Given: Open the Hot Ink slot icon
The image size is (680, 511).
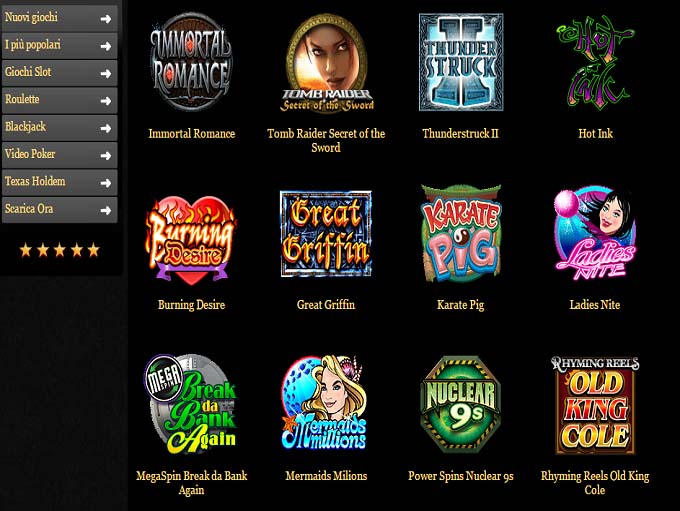Looking at the screenshot, I should [595, 62].
